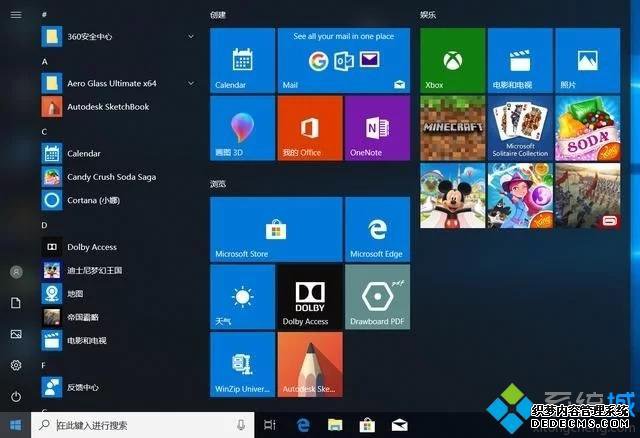
Task: Open Microsoft Solitaire Collection tile
Action: tap(520, 128)
